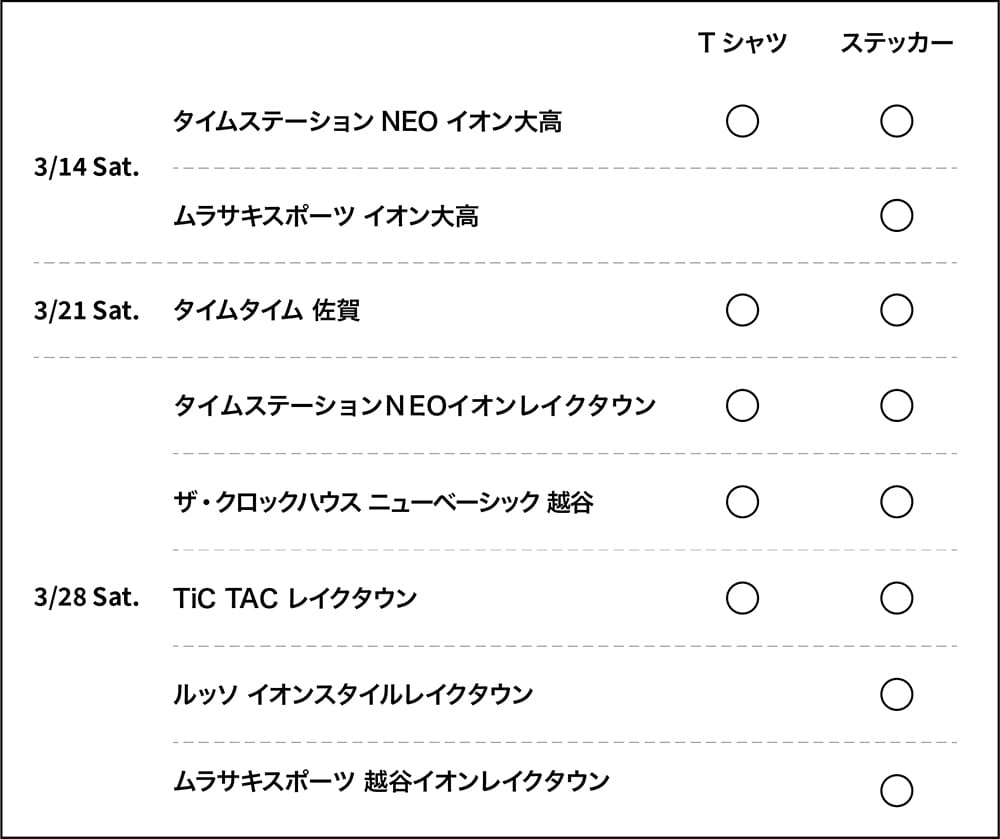
Task: Select sticker circle for タイムステーションNEOイオンレイクタウン
Action: [x=896, y=405]
